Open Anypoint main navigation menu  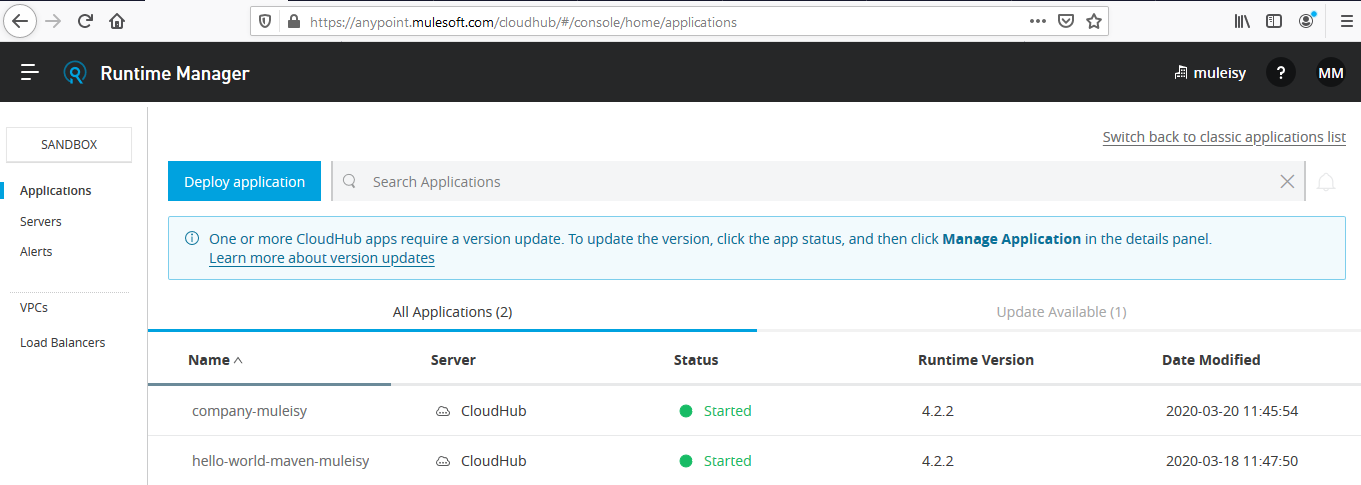click(30, 72)
